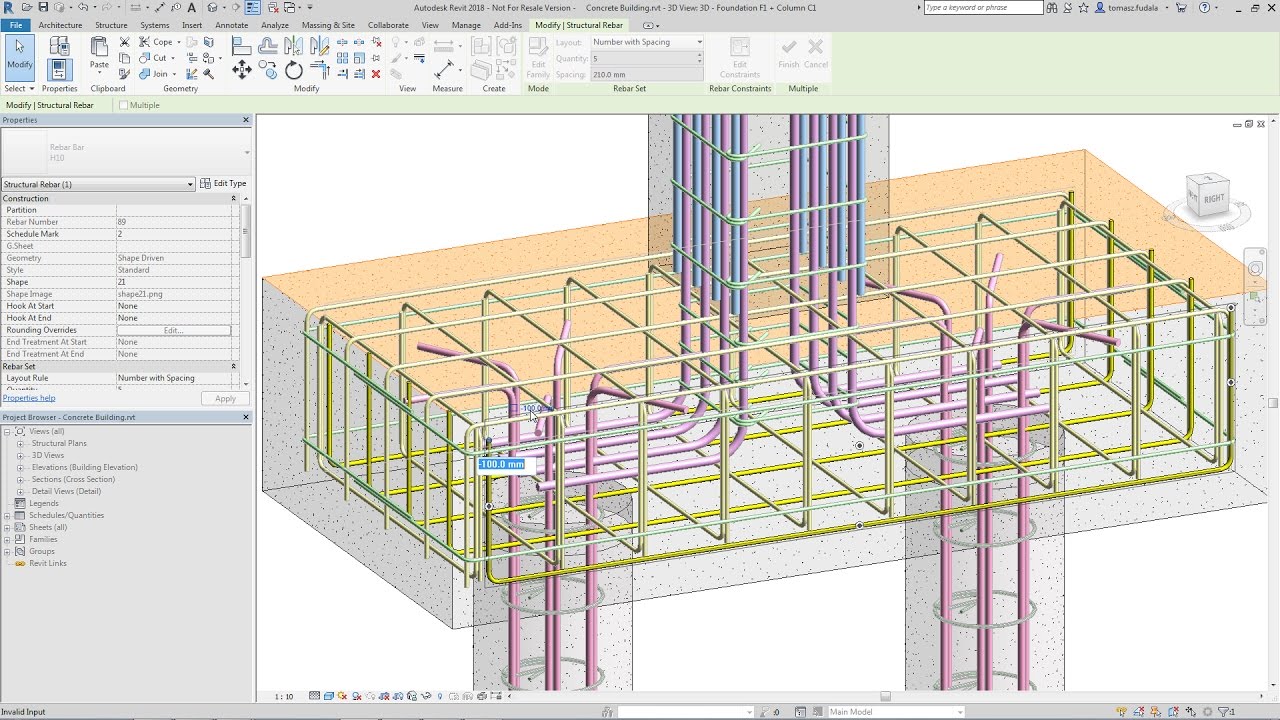This screenshot has width=1280, height=720.
Task: Open Properties help link
Action: tap(29, 398)
